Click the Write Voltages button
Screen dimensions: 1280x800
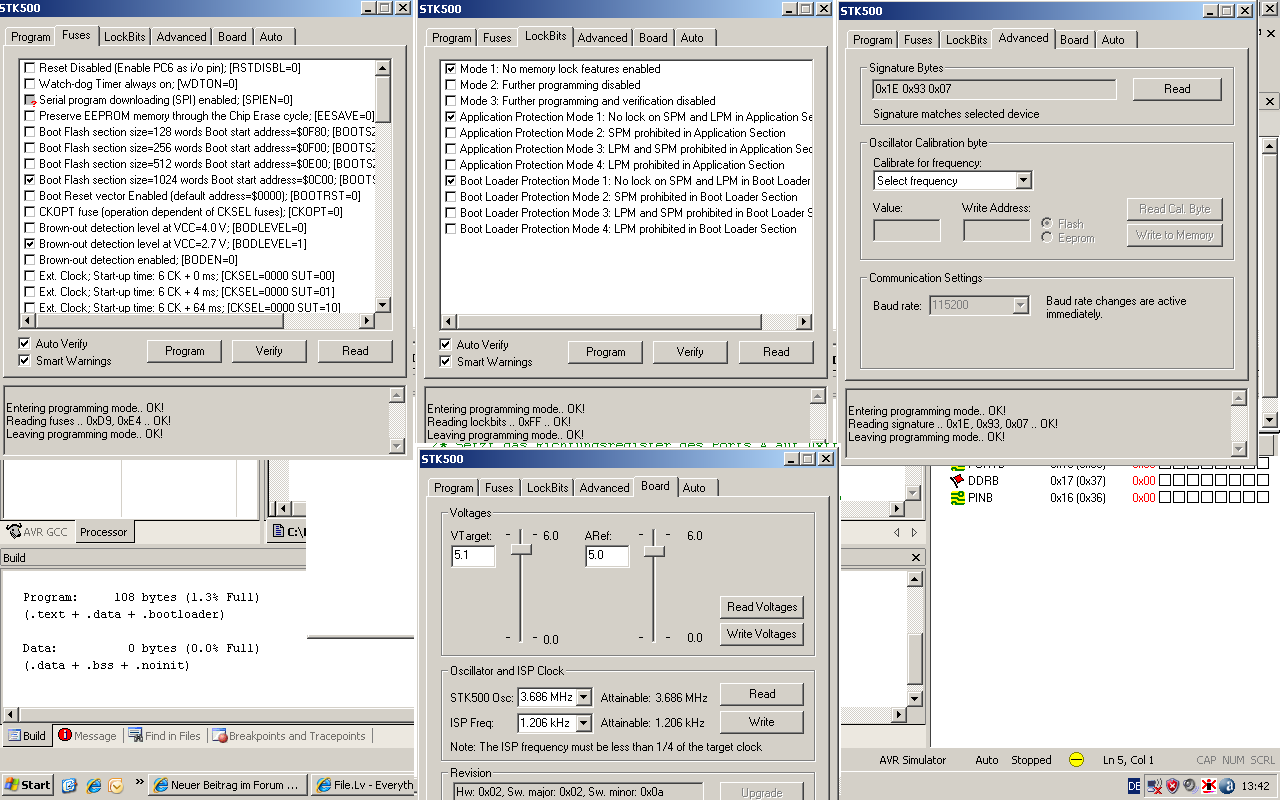pos(762,634)
